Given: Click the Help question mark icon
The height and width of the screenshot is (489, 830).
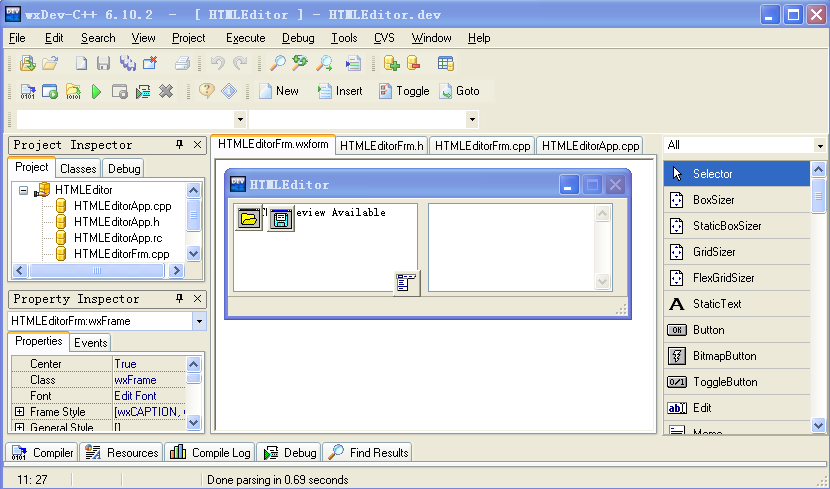Looking at the screenshot, I should pos(206,91).
